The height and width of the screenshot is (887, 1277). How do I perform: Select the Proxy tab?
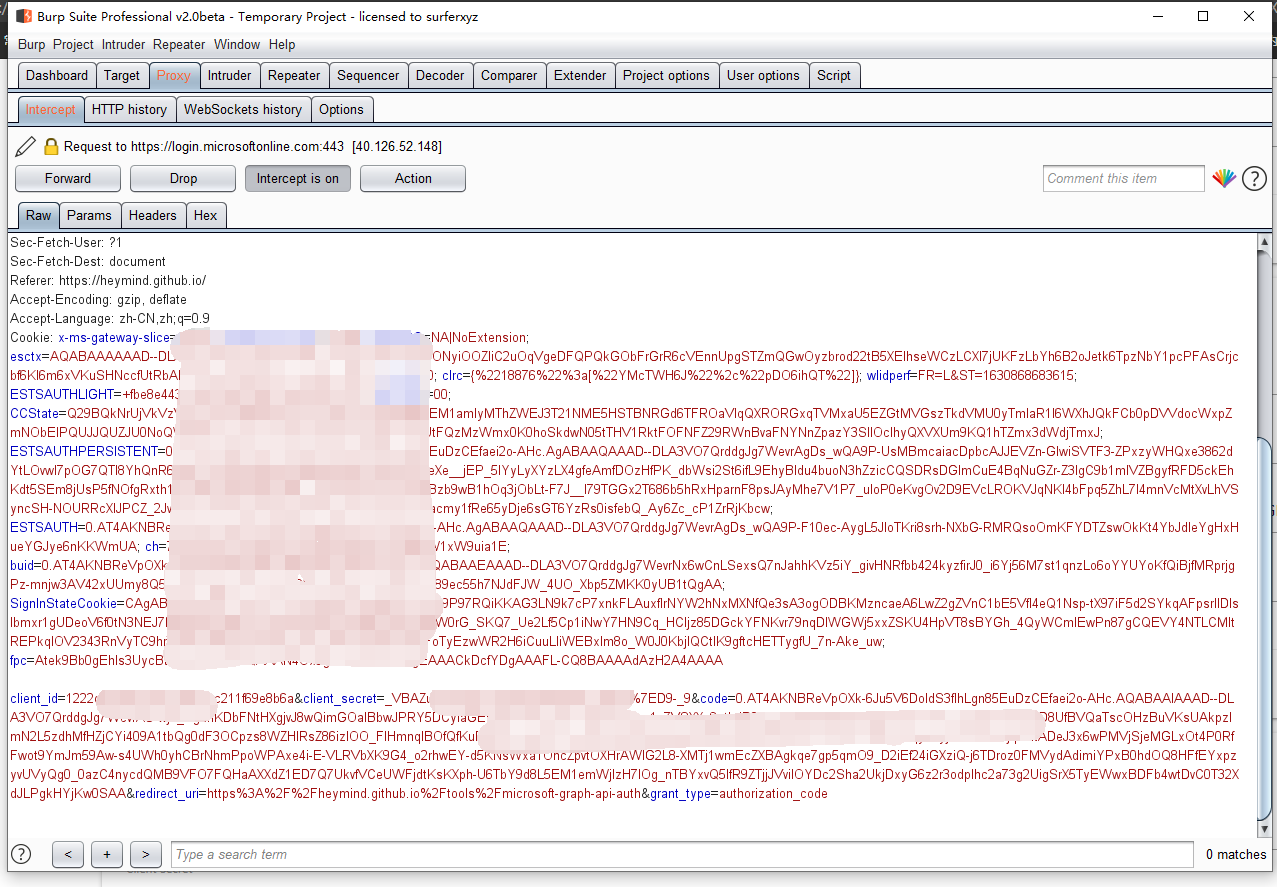[x=174, y=75]
